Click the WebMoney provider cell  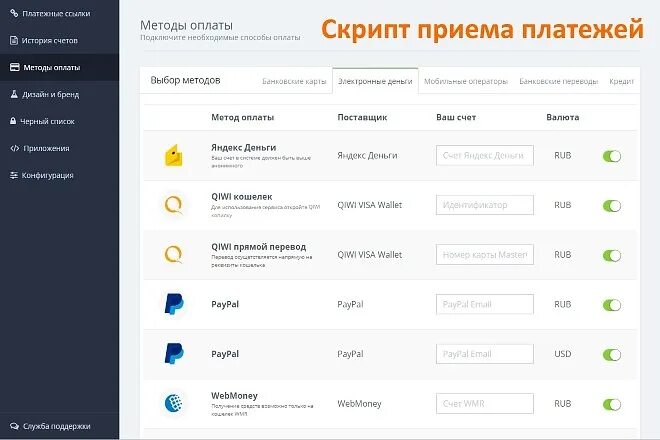point(359,403)
